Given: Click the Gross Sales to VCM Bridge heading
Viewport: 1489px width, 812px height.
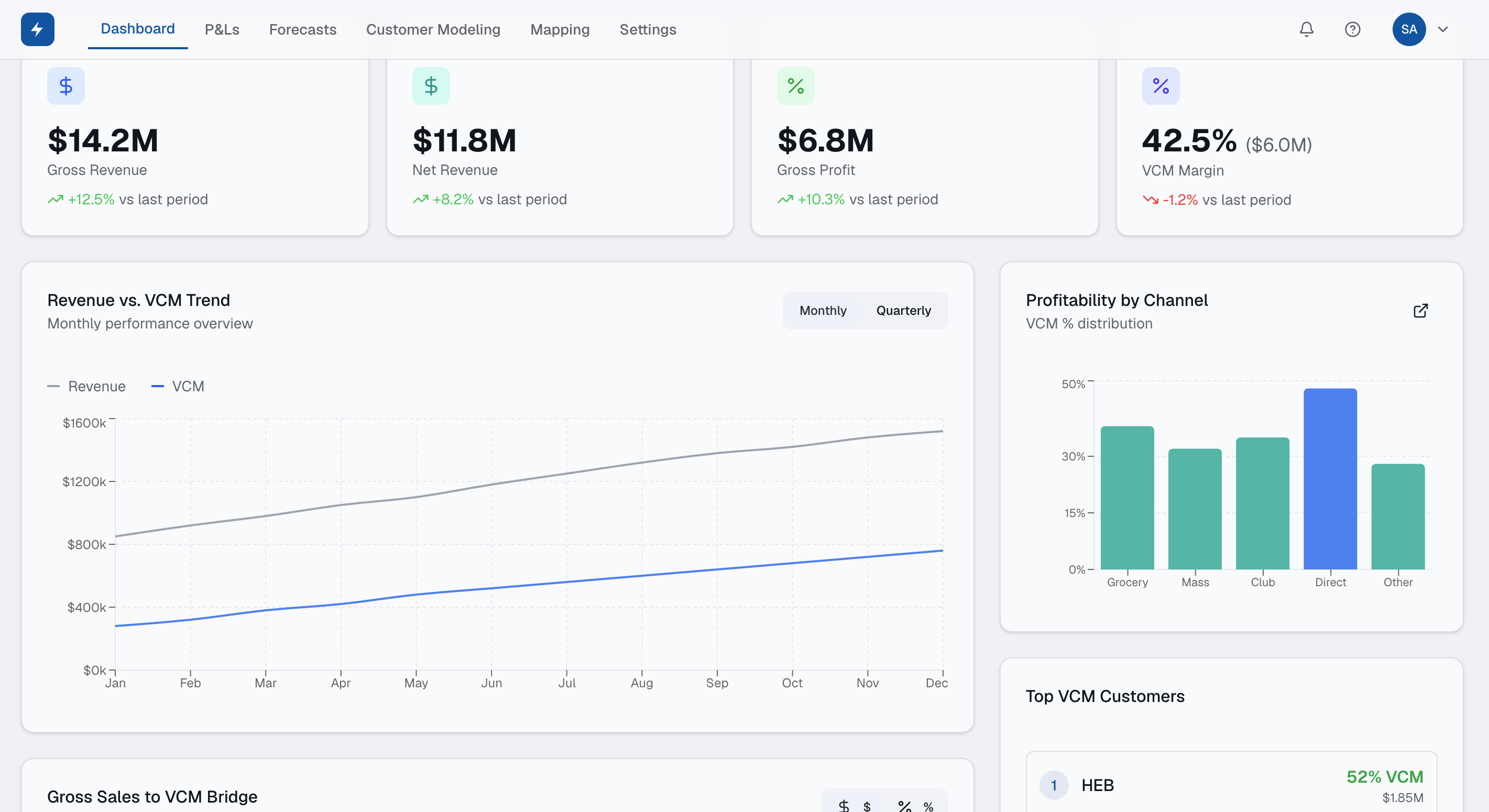Looking at the screenshot, I should pyautogui.click(x=152, y=796).
